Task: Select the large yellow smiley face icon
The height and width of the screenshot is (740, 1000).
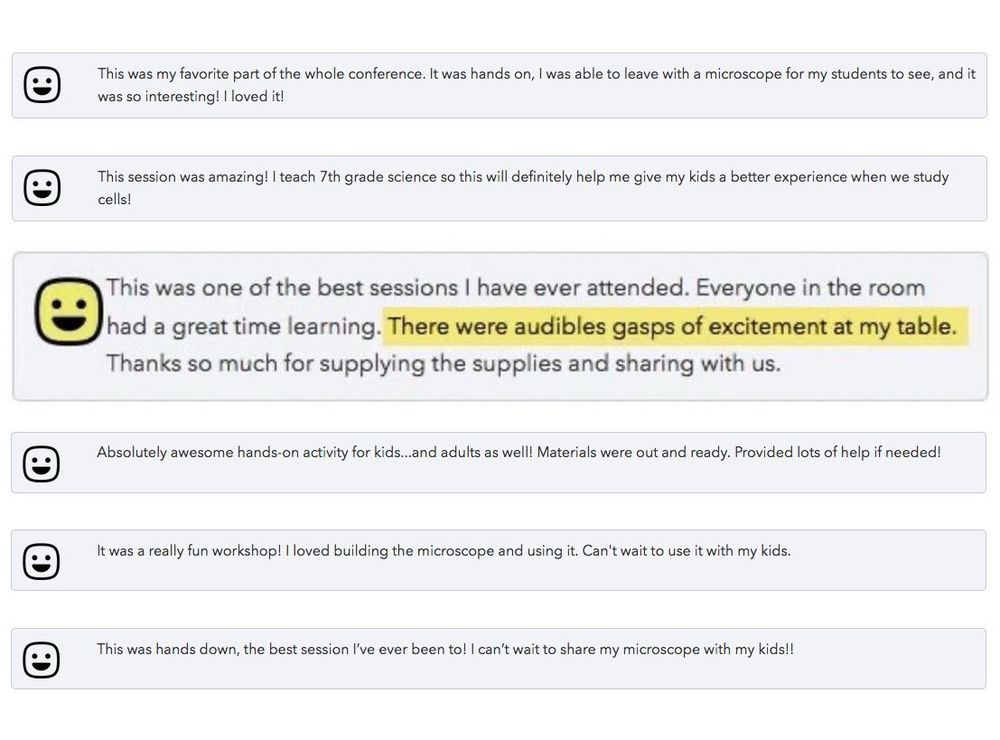Action: 69,311
